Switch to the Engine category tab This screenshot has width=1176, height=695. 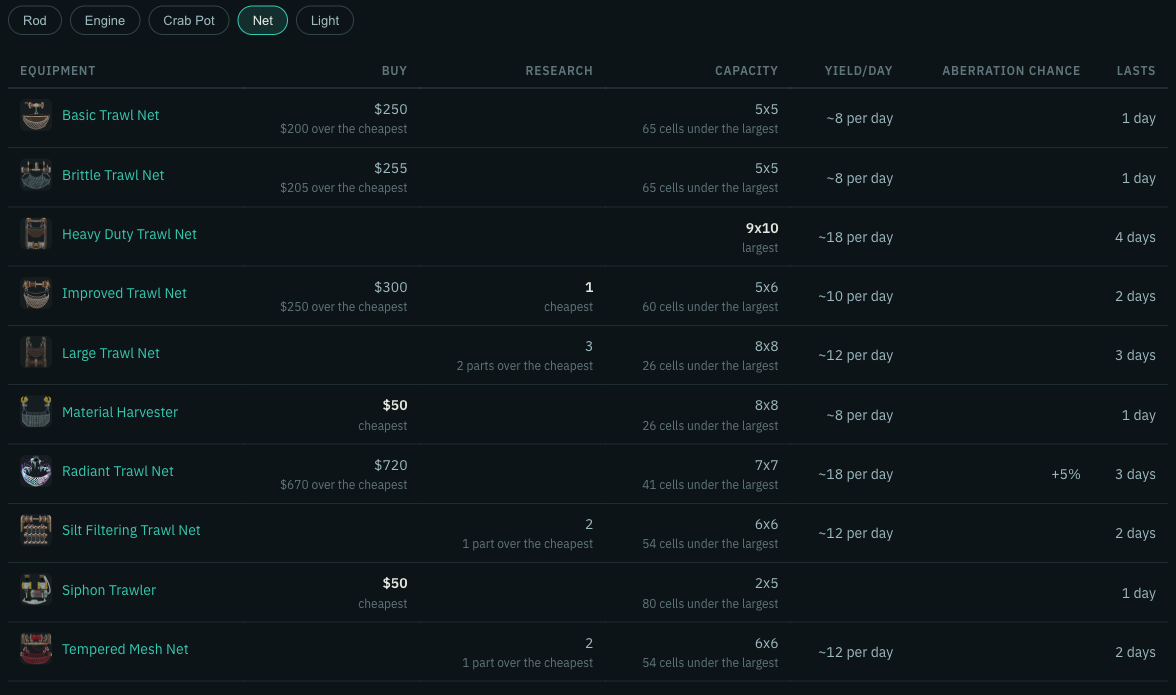coord(105,20)
